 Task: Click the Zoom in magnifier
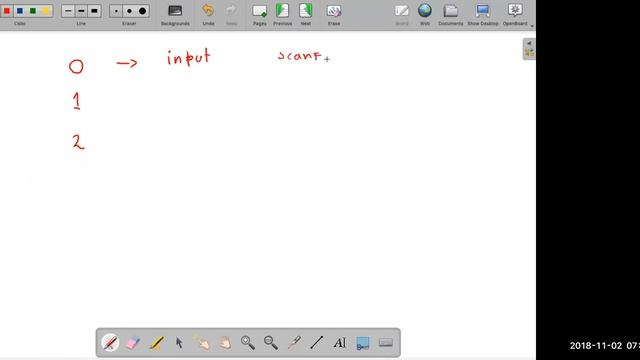click(248, 342)
